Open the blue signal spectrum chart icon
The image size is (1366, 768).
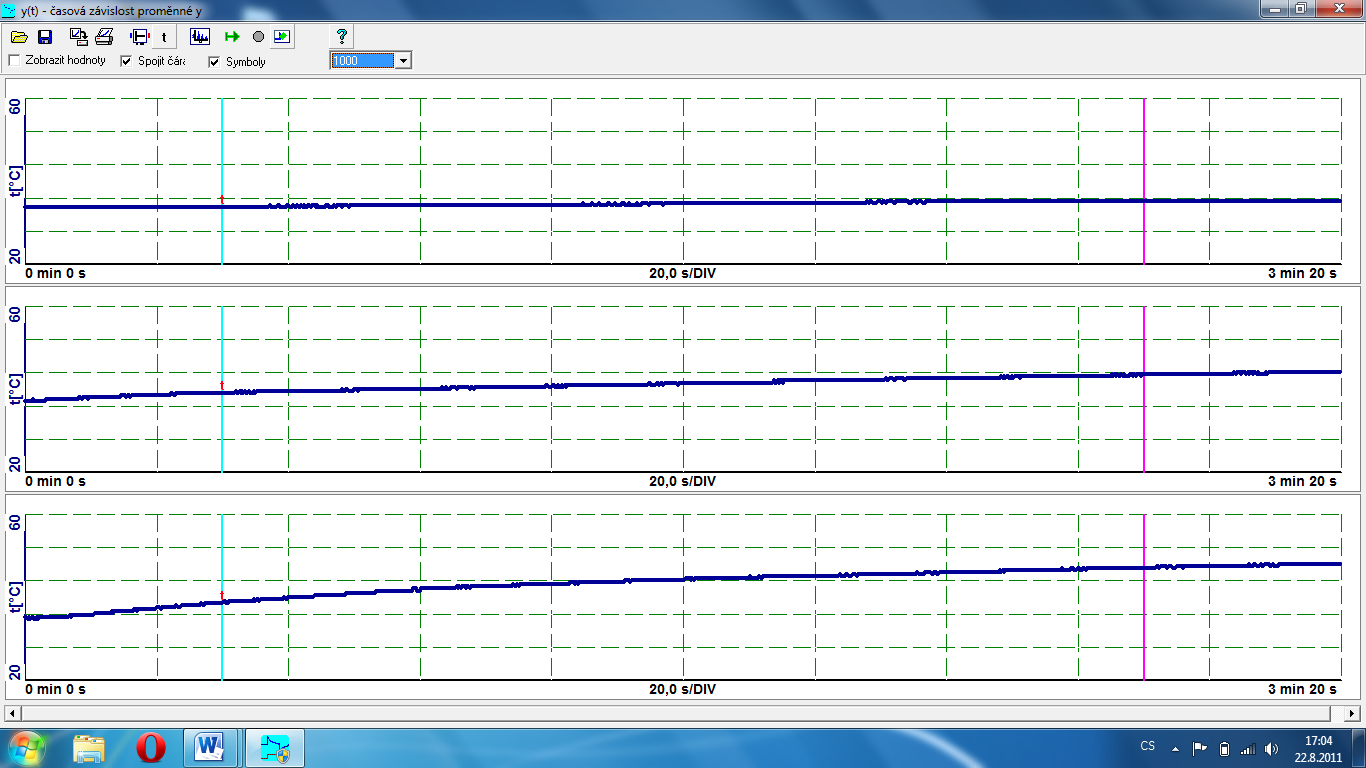[200, 37]
